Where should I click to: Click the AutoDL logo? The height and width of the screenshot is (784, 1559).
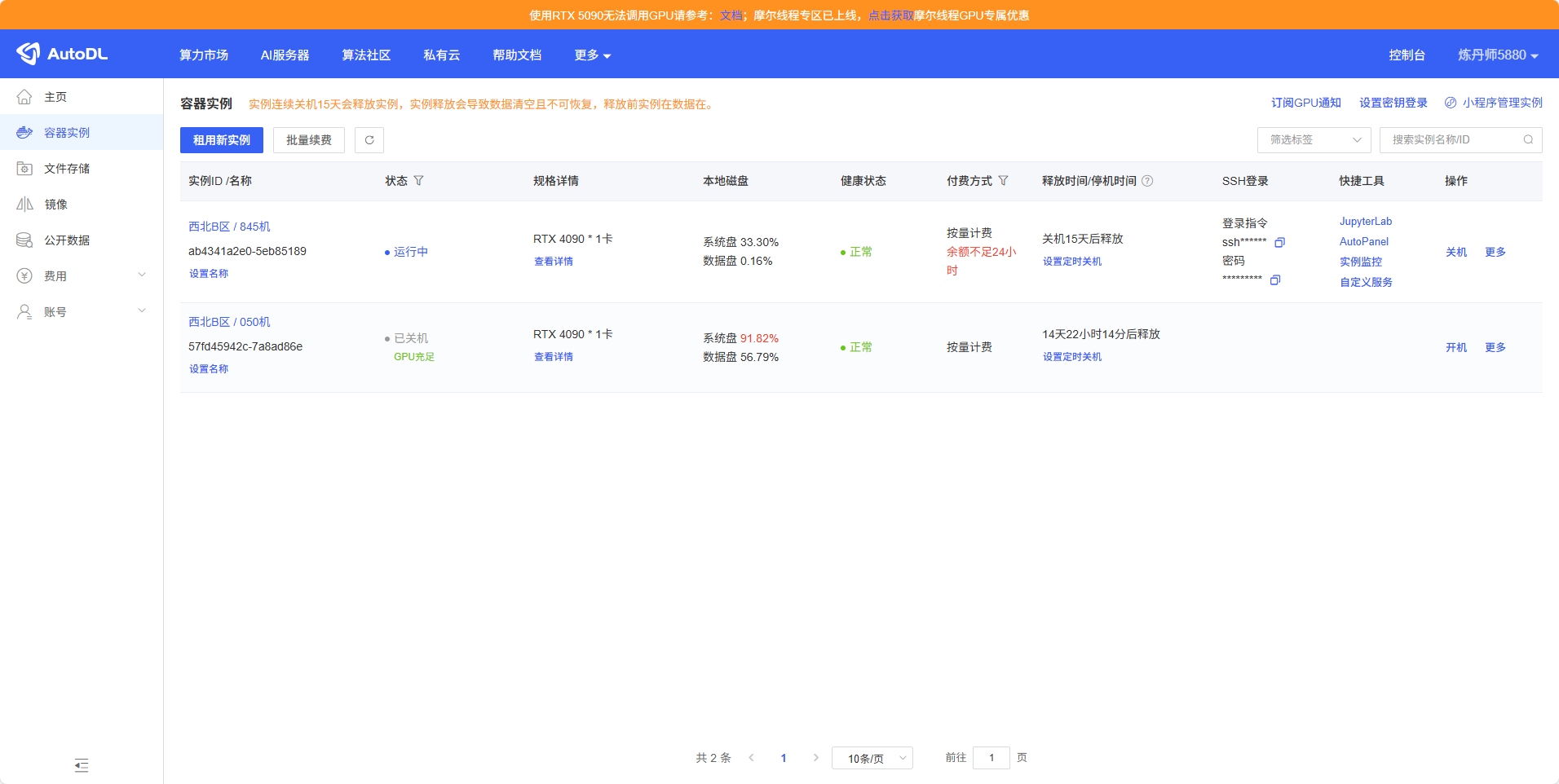point(64,53)
